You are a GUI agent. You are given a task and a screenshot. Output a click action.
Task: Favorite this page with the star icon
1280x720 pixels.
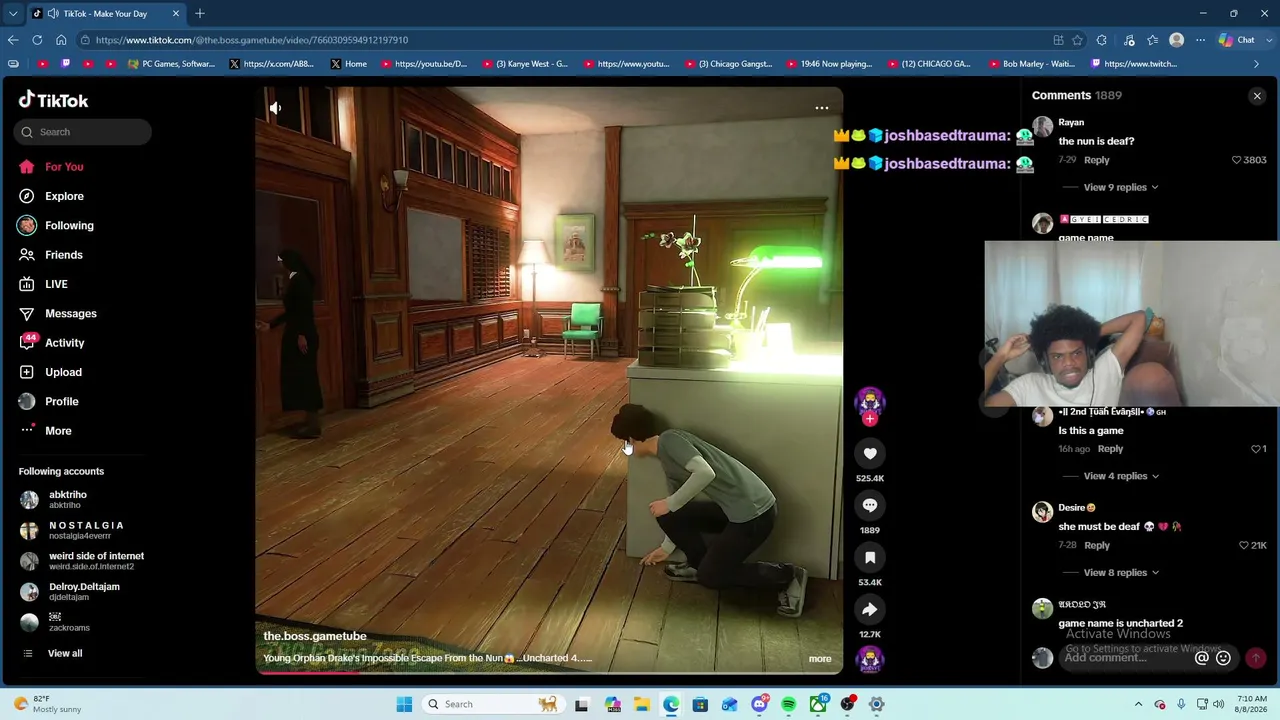pos(1077,40)
